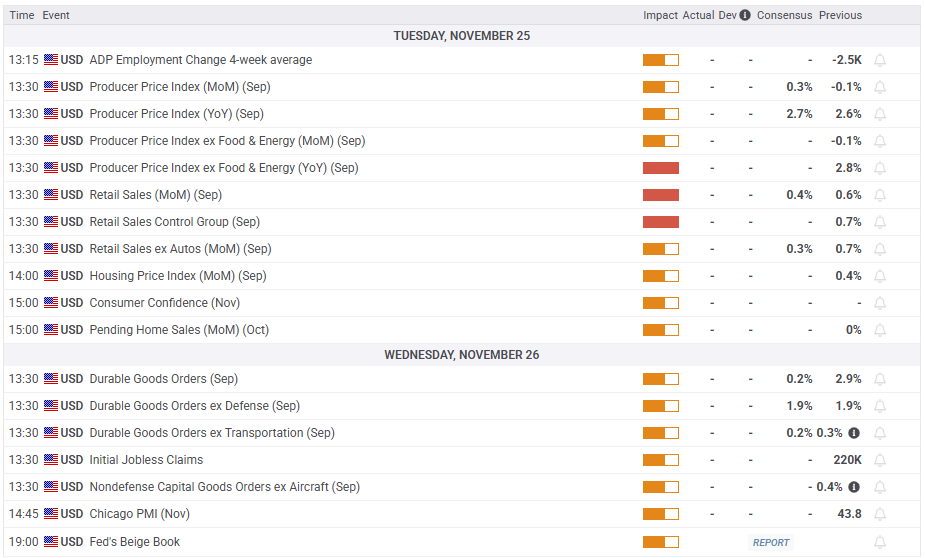Open the Fed's Beige Book REPORT link
This screenshot has height=558, width=925.
pos(771,542)
